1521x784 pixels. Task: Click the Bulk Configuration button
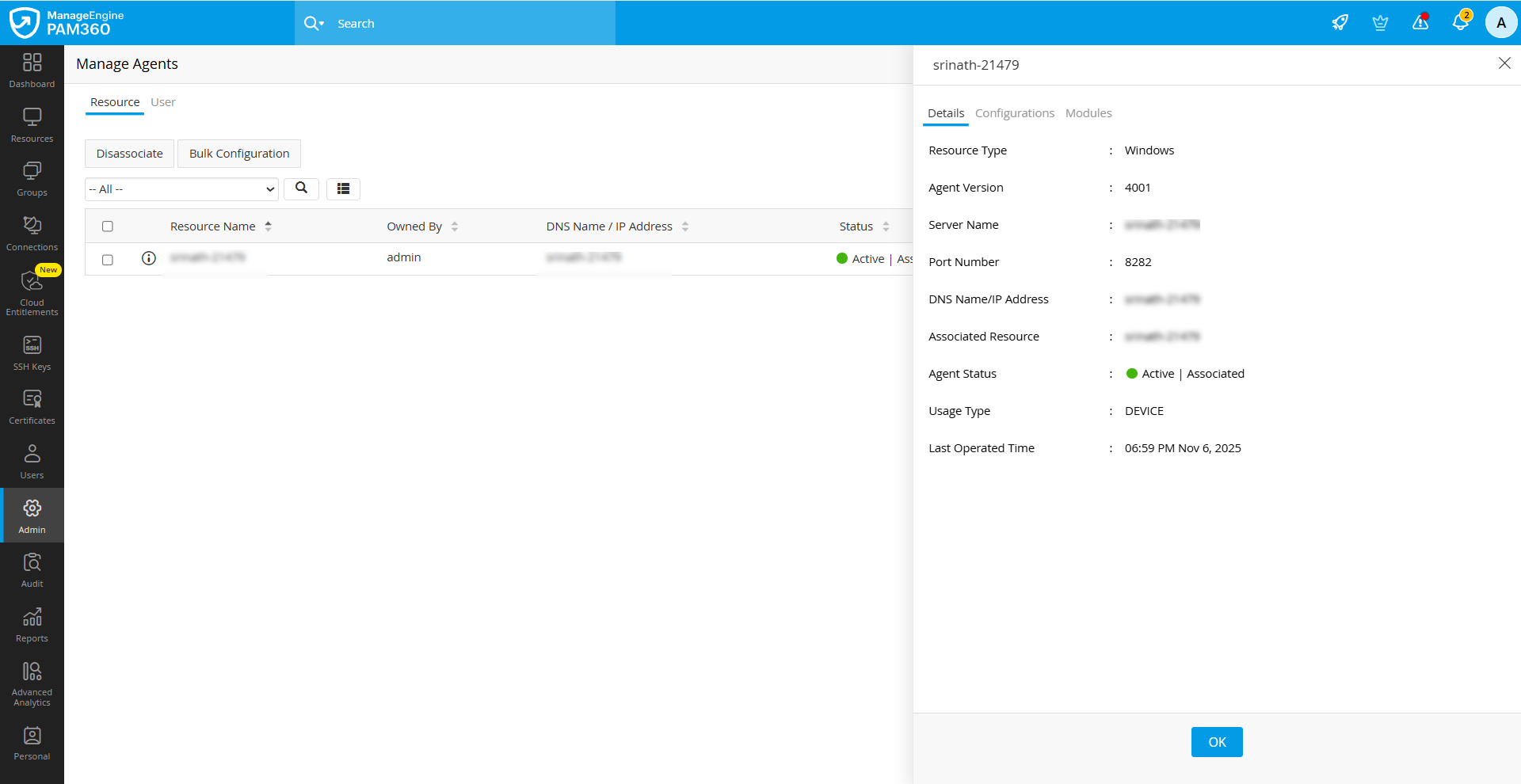click(238, 154)
